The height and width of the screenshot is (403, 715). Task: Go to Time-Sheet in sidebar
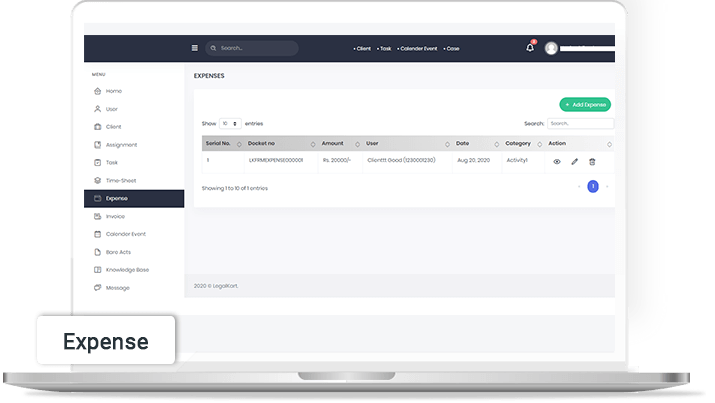pos(119,180)
